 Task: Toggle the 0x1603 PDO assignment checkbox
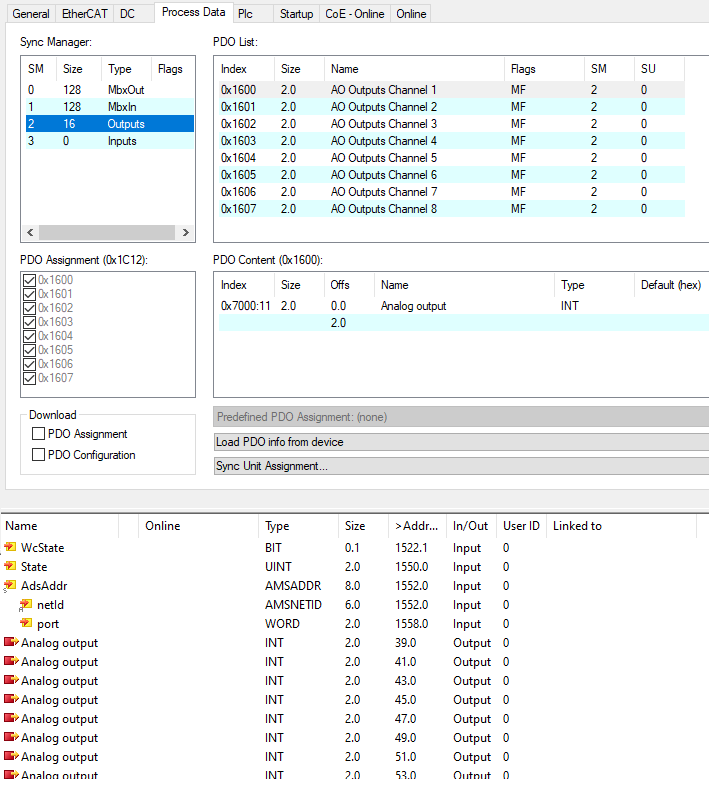pyautogui.click(x=30, y=322)
